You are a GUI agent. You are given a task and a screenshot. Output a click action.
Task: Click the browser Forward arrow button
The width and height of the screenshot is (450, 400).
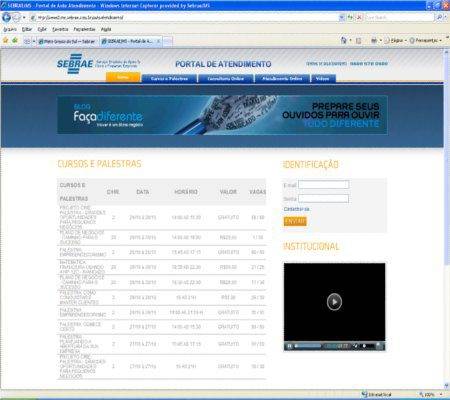tap(16, 17)
